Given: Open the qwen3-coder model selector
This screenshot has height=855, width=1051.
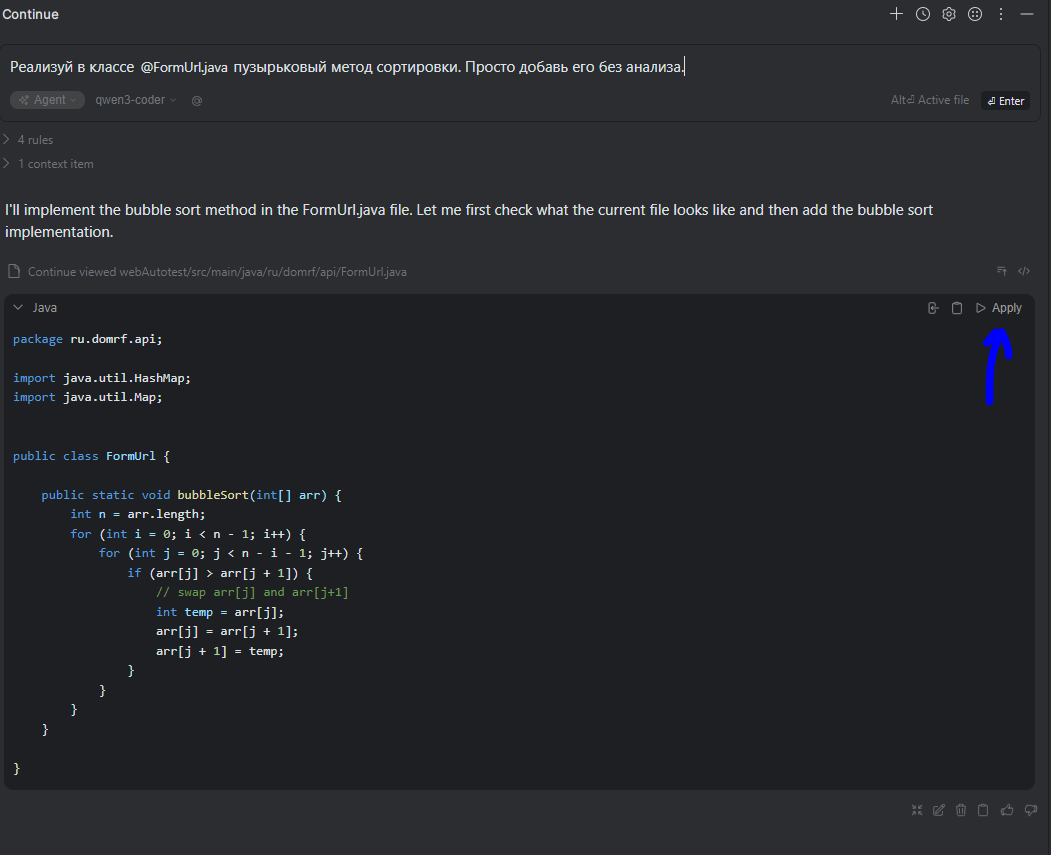Looking at the screenshot, I should pyautogui.click(x=135, y=100).
